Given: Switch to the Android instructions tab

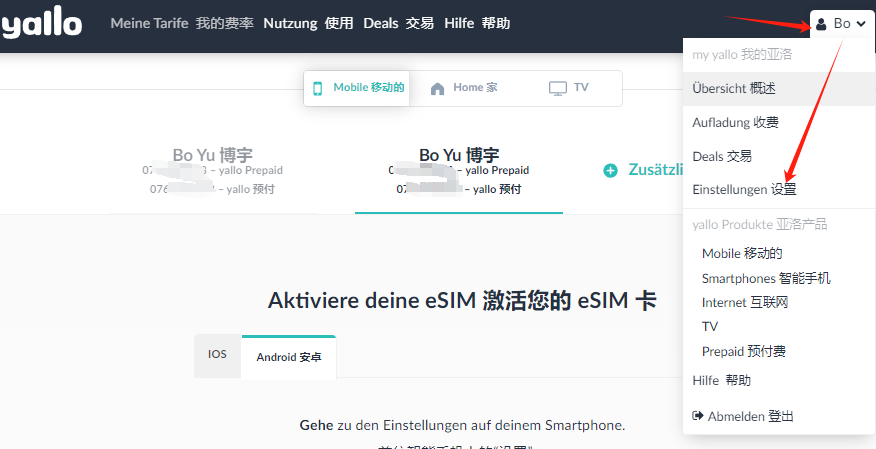Looking at the screenshot, I should (289, 357).
